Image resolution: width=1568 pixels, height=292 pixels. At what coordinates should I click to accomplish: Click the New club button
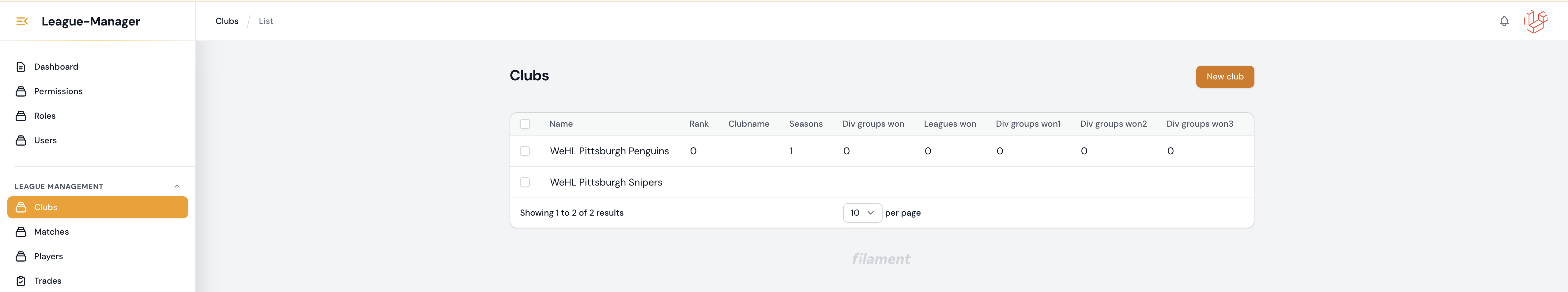coord(1224,77)
